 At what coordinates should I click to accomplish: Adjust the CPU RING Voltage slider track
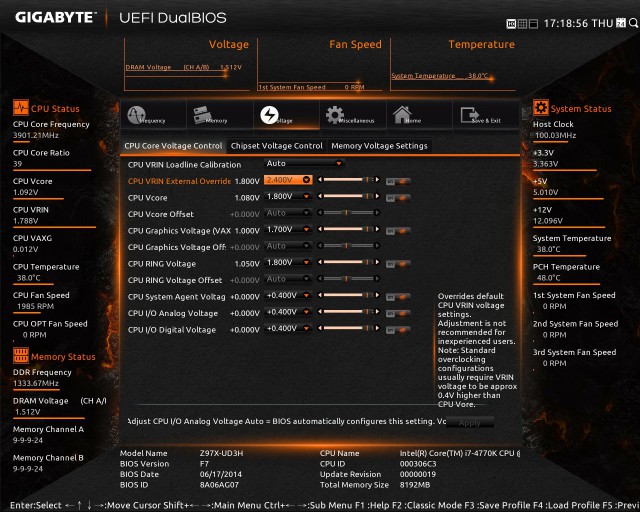pos(349,262)
